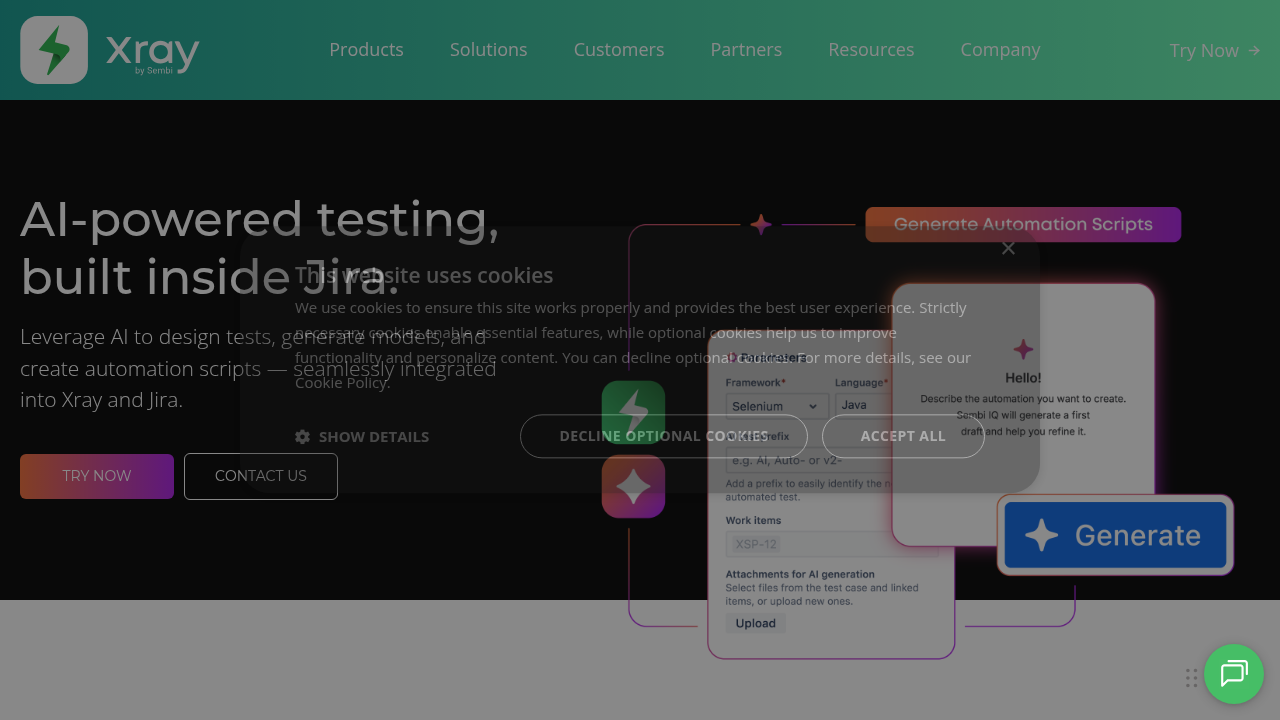Open the Solutions menu
The height and width of the screenshot is (720, 1280).
coord(488,50)
